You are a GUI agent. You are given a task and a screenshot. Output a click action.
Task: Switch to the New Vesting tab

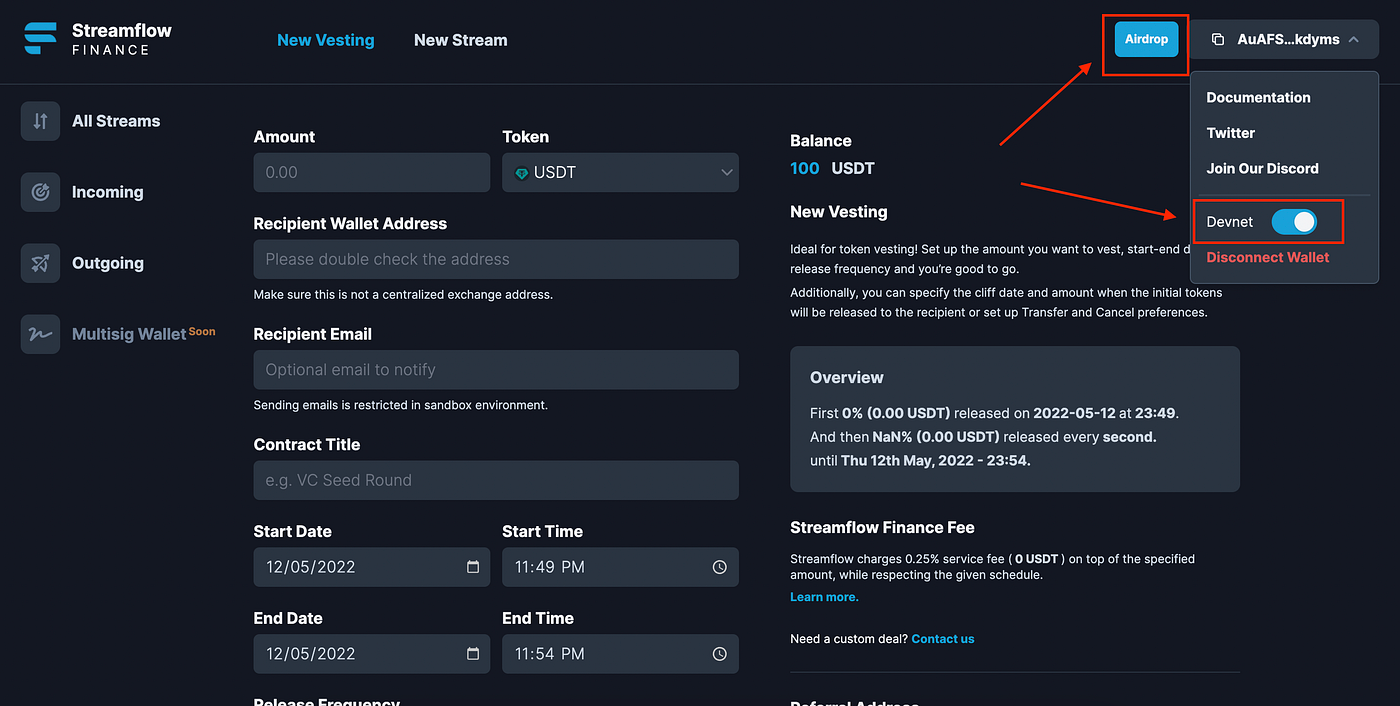pyautogui.click(x=326, y=40)
